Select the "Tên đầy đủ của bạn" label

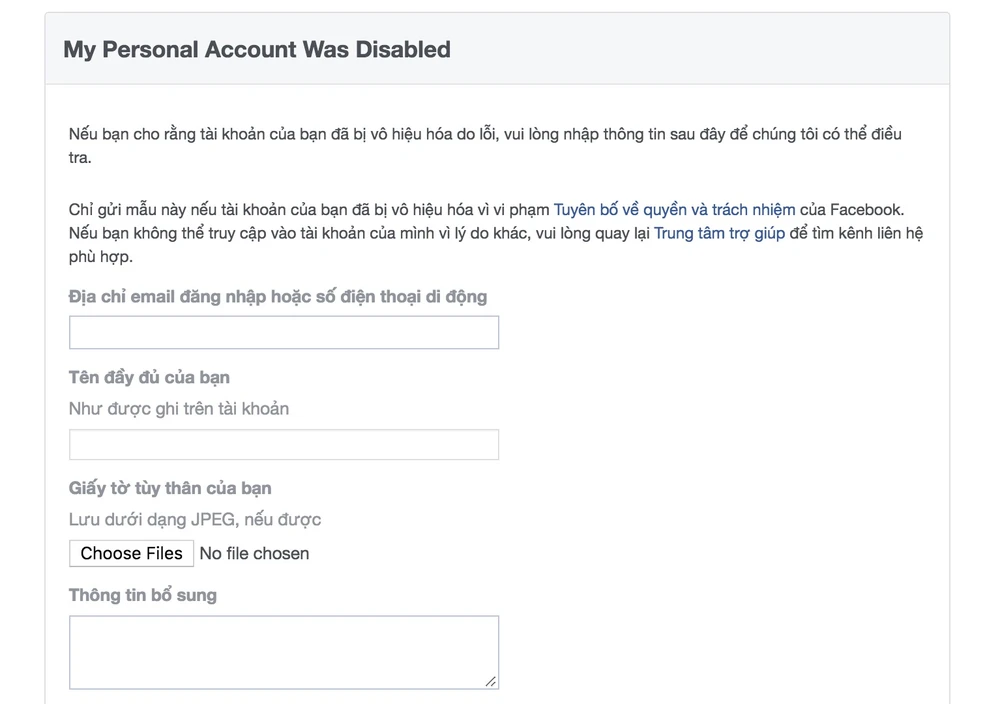[x=149, y=377]
